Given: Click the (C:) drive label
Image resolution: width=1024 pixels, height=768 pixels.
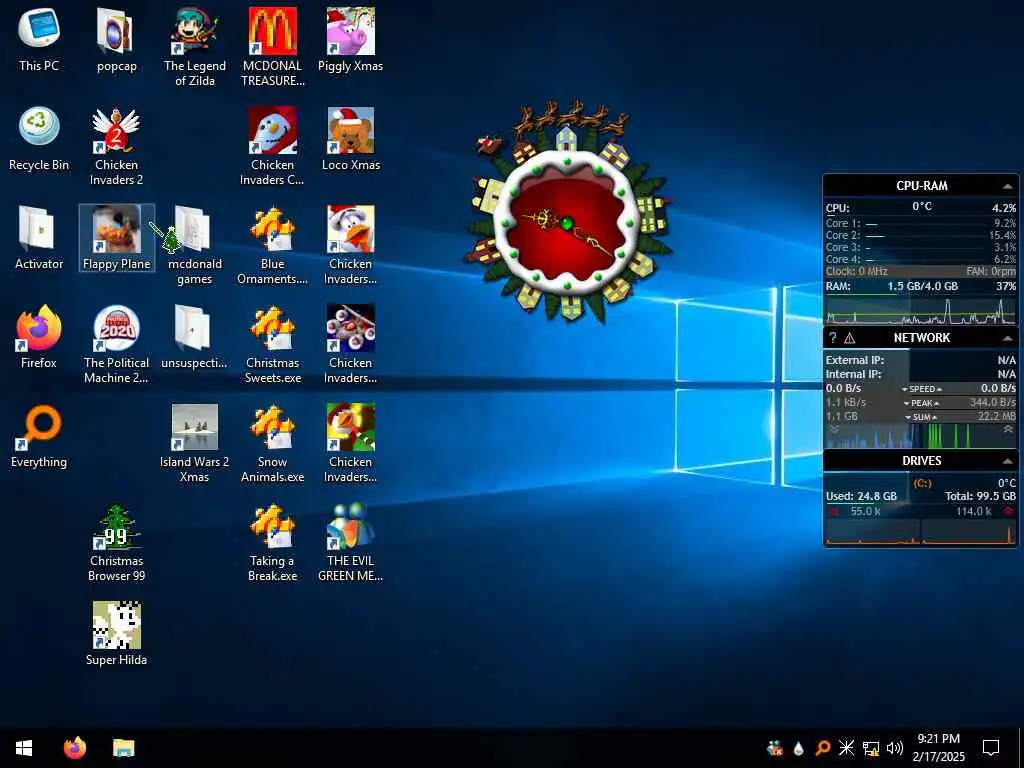Looking at the screenshot, I should tap(922, 483).
